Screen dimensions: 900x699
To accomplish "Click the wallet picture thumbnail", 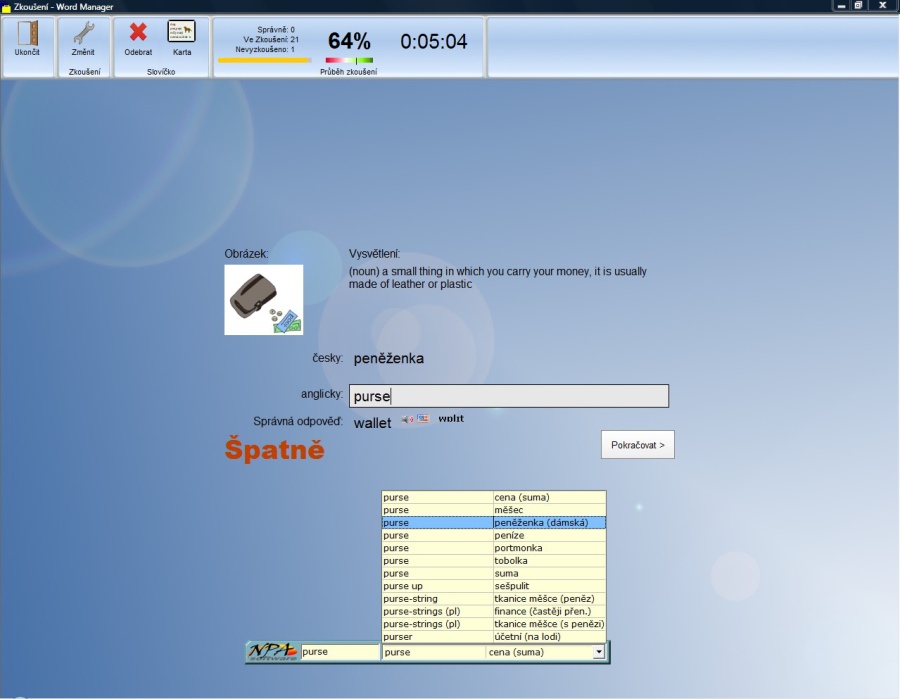I will click(x=263, y=299).
